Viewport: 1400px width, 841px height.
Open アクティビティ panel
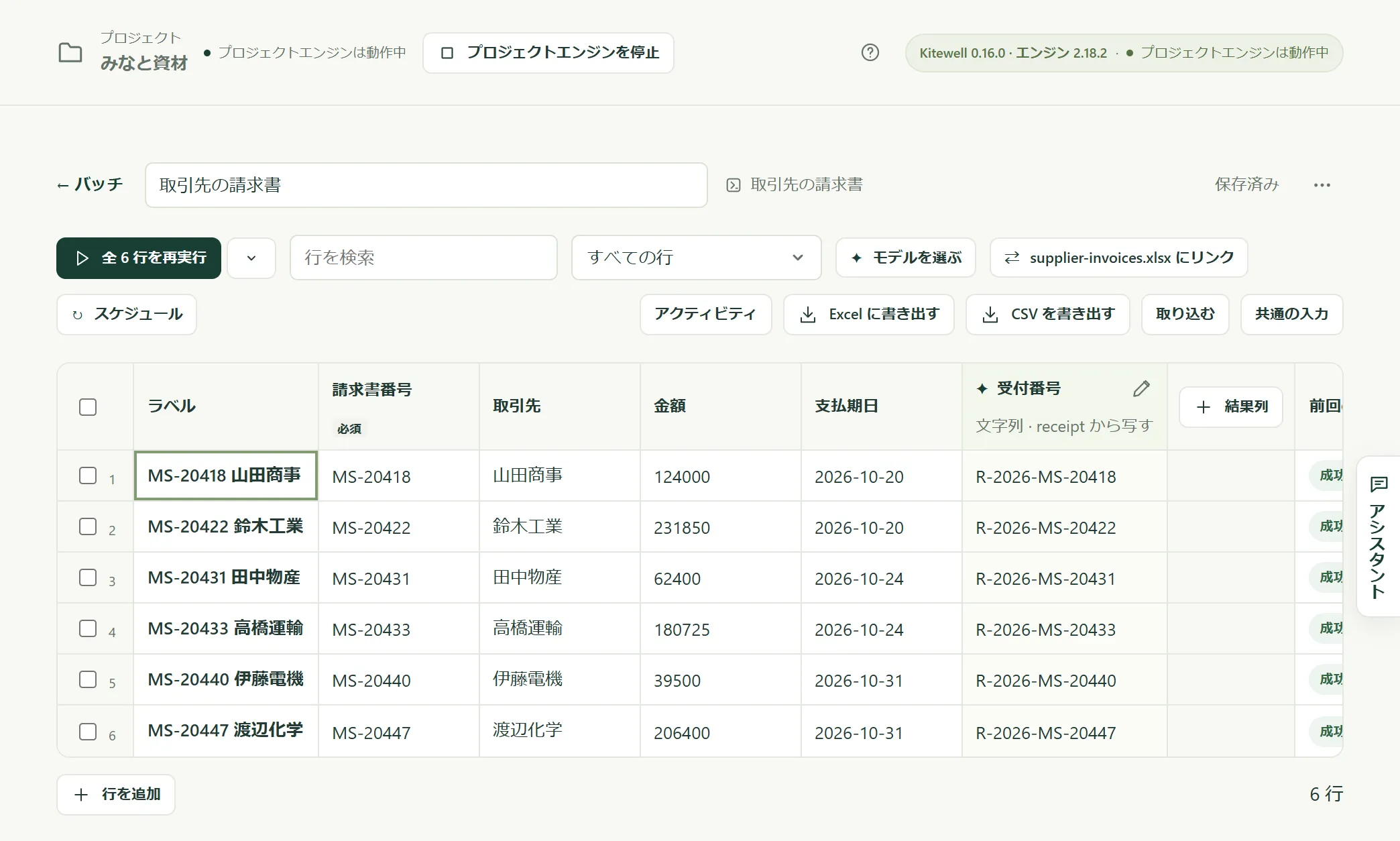[x=705, y=314]
